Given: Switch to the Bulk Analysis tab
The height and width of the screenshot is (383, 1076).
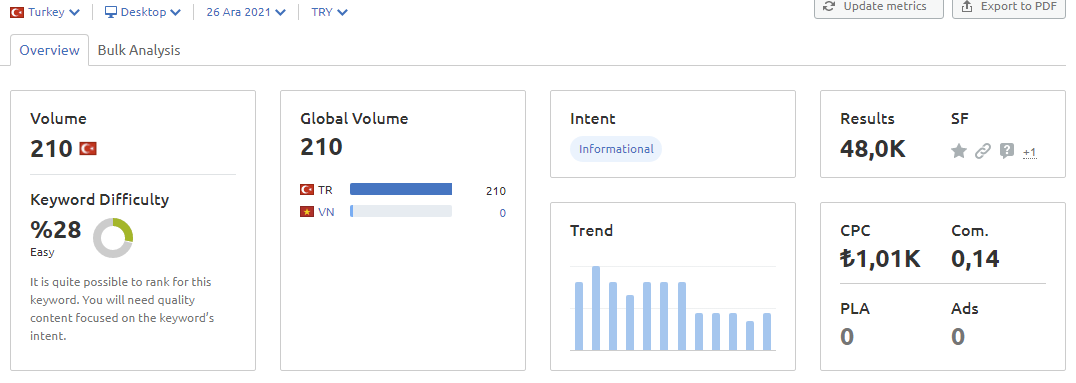Looking at the screenshot, I should click(139, 50).
